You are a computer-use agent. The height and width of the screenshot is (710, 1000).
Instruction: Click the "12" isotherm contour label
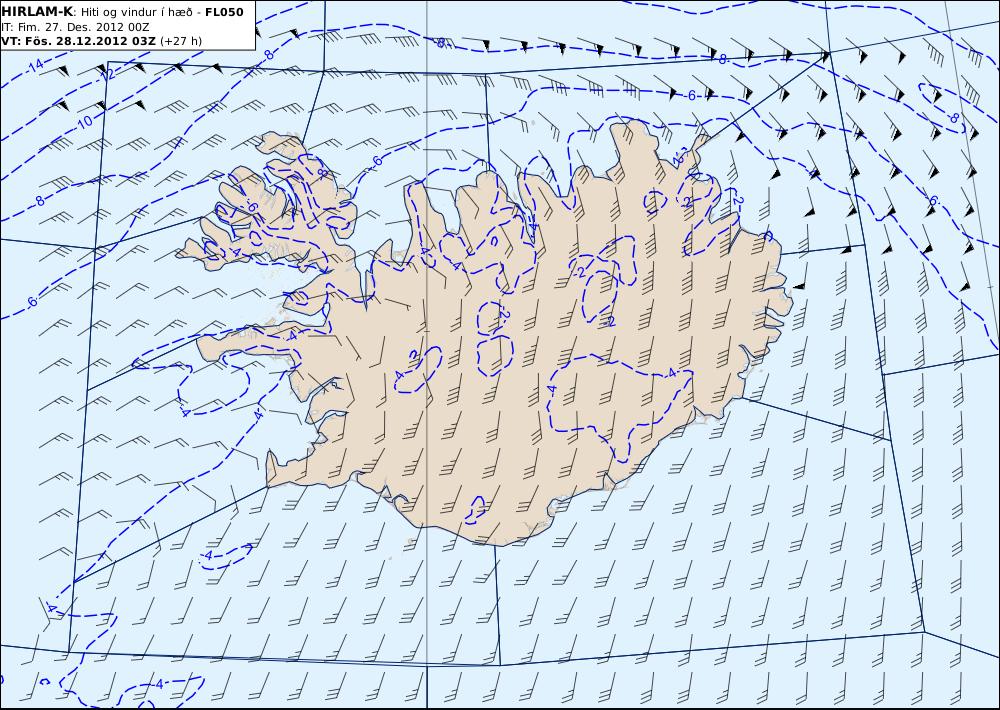(x=108, y=74)
